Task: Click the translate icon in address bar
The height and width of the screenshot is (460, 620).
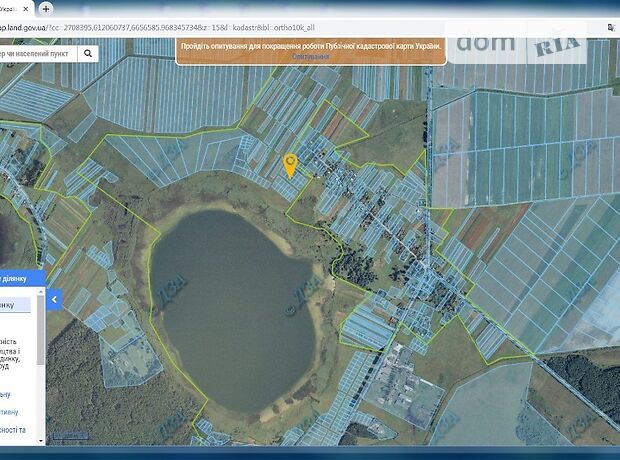Action: point(611,27)
